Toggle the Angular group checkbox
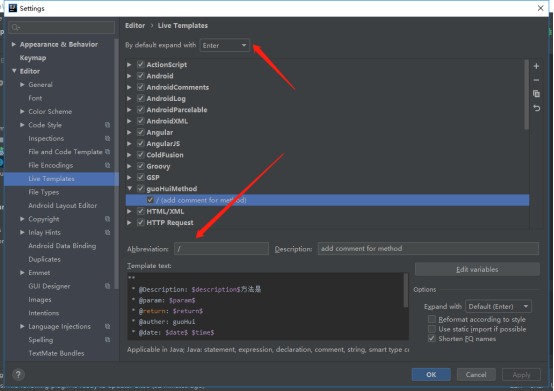This screenshot has height=391, width=554. (x=141, y=132)
